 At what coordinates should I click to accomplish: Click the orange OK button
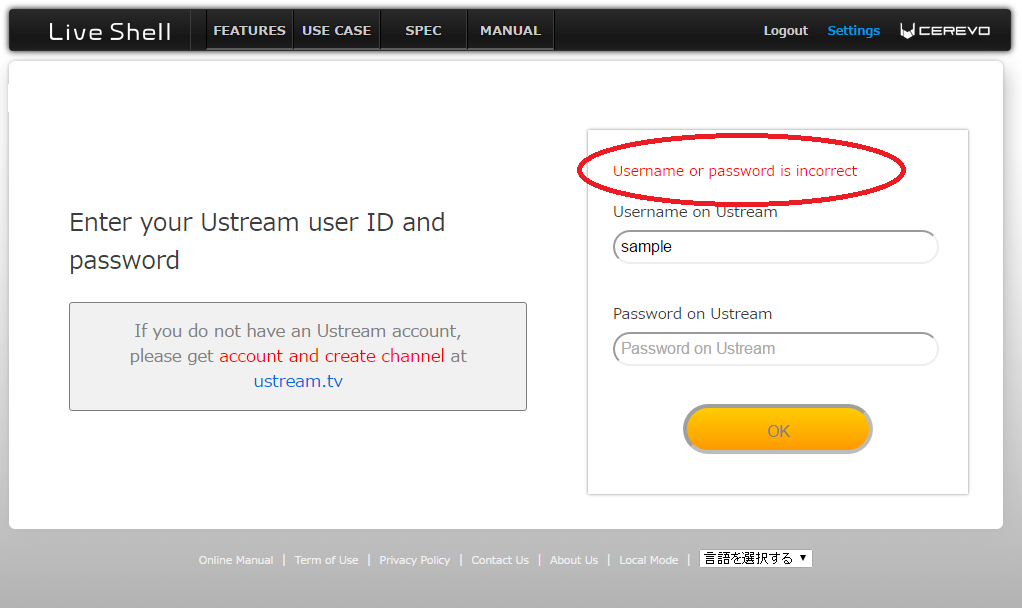(x=778, y=429)
